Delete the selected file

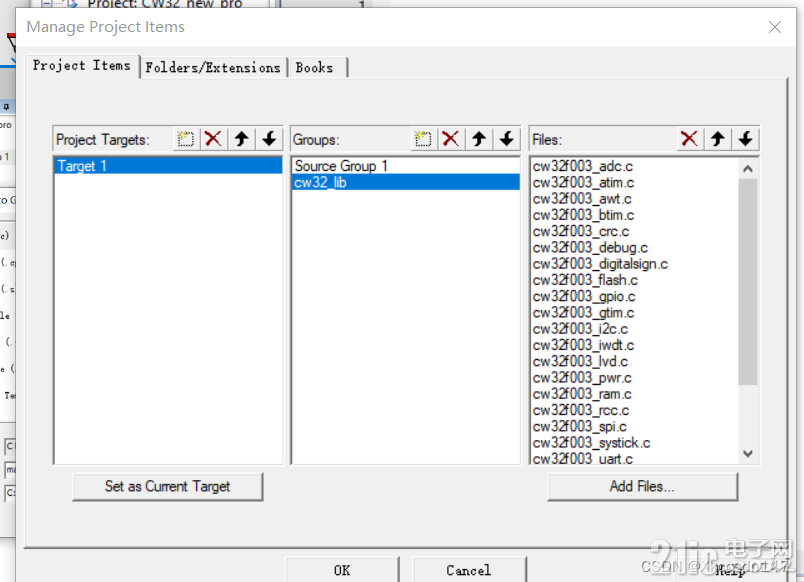pyautogui.click(x=689, y=139)
